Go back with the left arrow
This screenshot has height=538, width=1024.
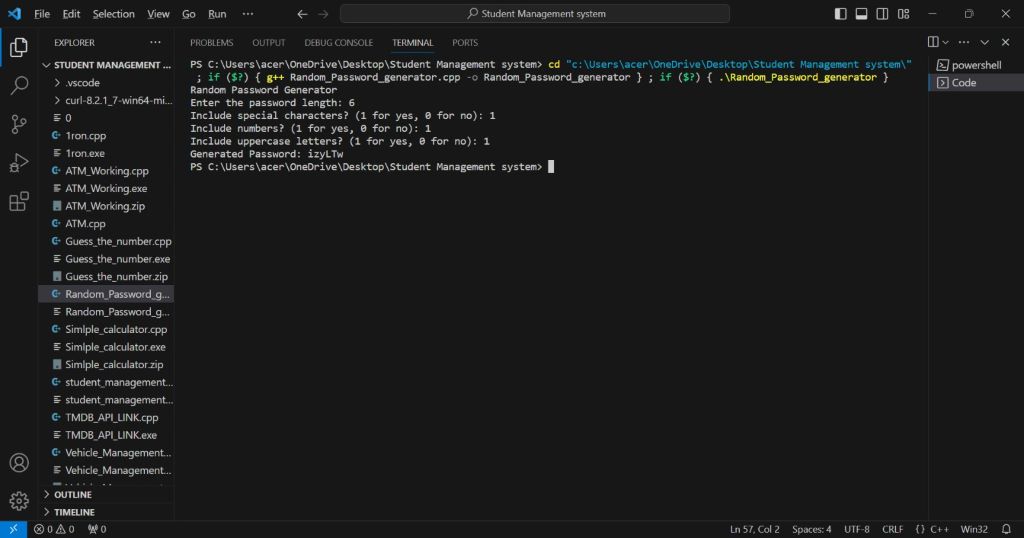(x=302, y=14)
